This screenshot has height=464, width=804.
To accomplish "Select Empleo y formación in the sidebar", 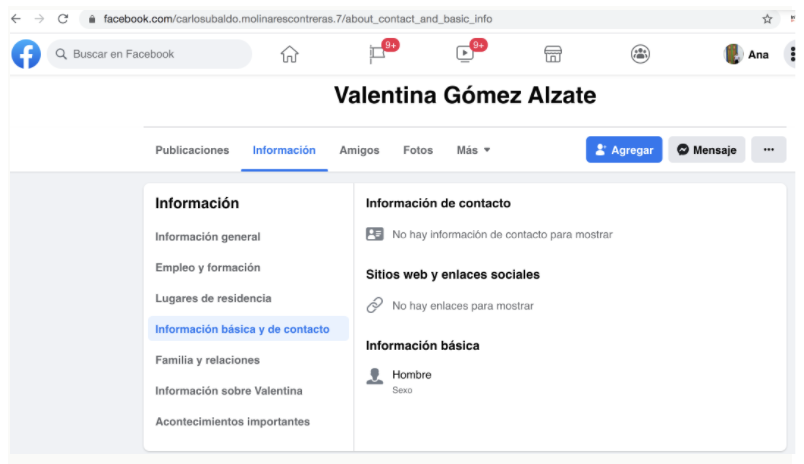I will pos(208,268).
